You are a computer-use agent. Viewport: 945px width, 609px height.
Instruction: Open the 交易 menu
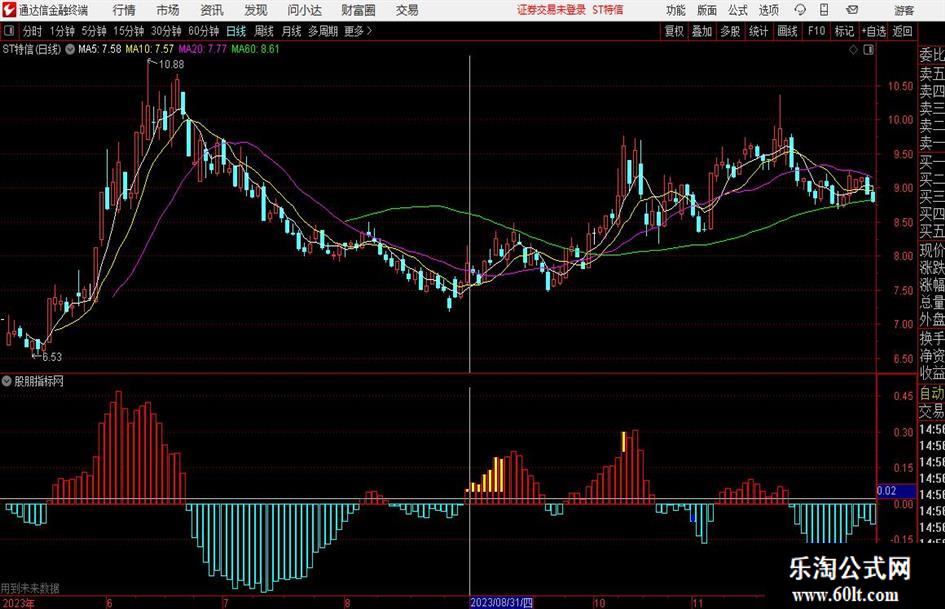tap(407, 10)
